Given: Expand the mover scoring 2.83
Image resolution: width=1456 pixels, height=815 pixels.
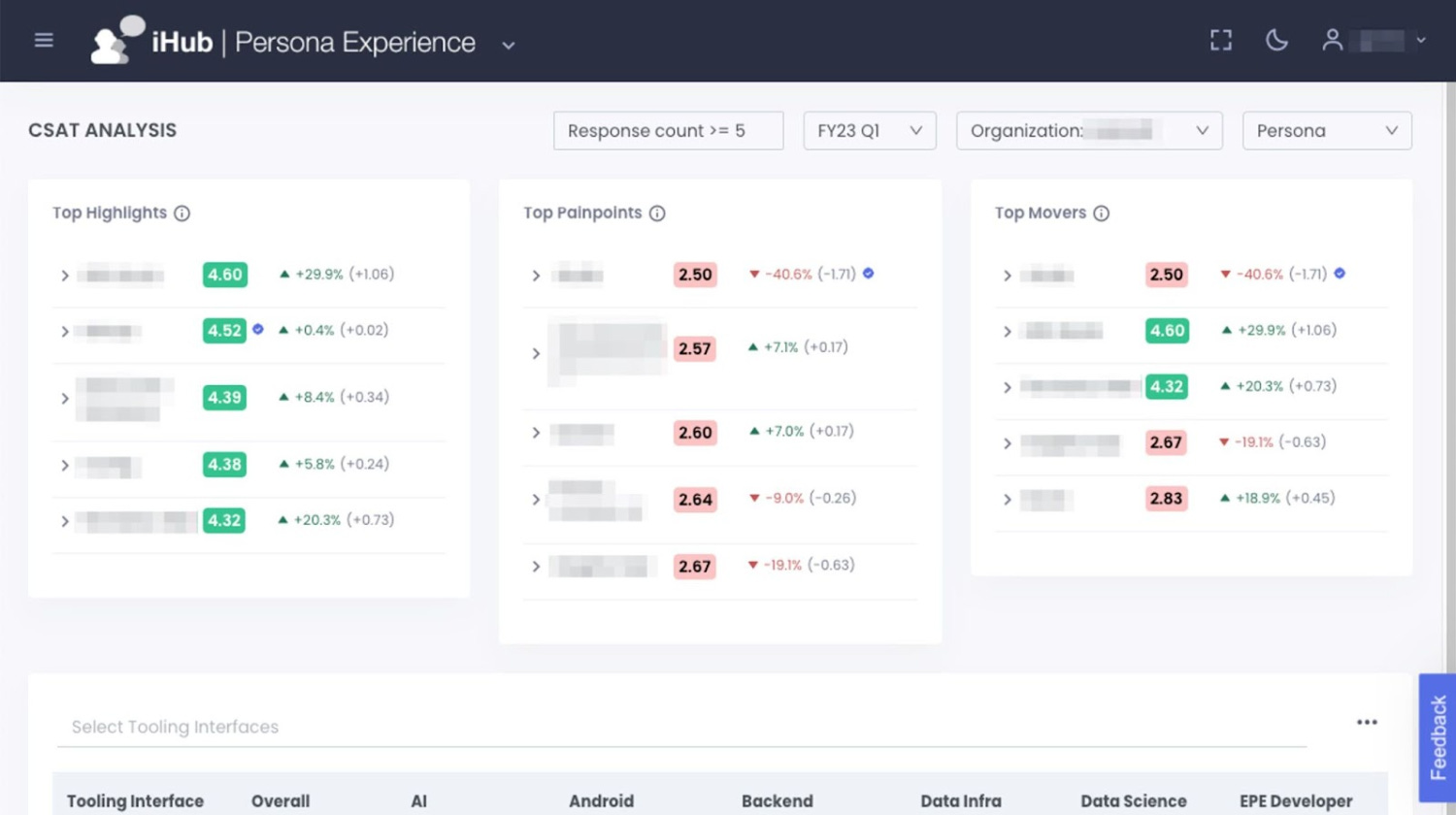Looking at the screenshot, I should pos(1007,499).
